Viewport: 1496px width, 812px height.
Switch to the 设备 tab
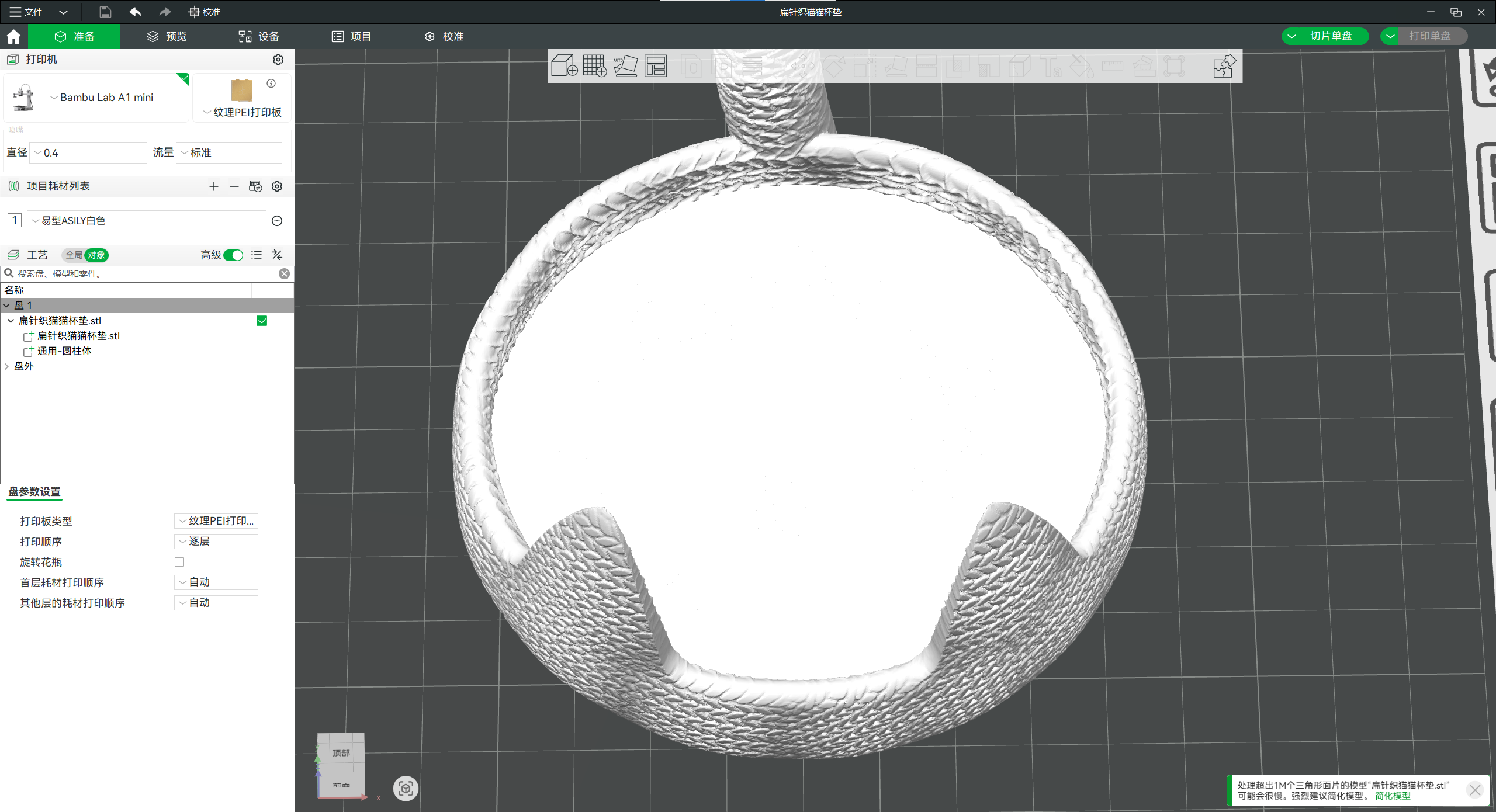(259, 36)
